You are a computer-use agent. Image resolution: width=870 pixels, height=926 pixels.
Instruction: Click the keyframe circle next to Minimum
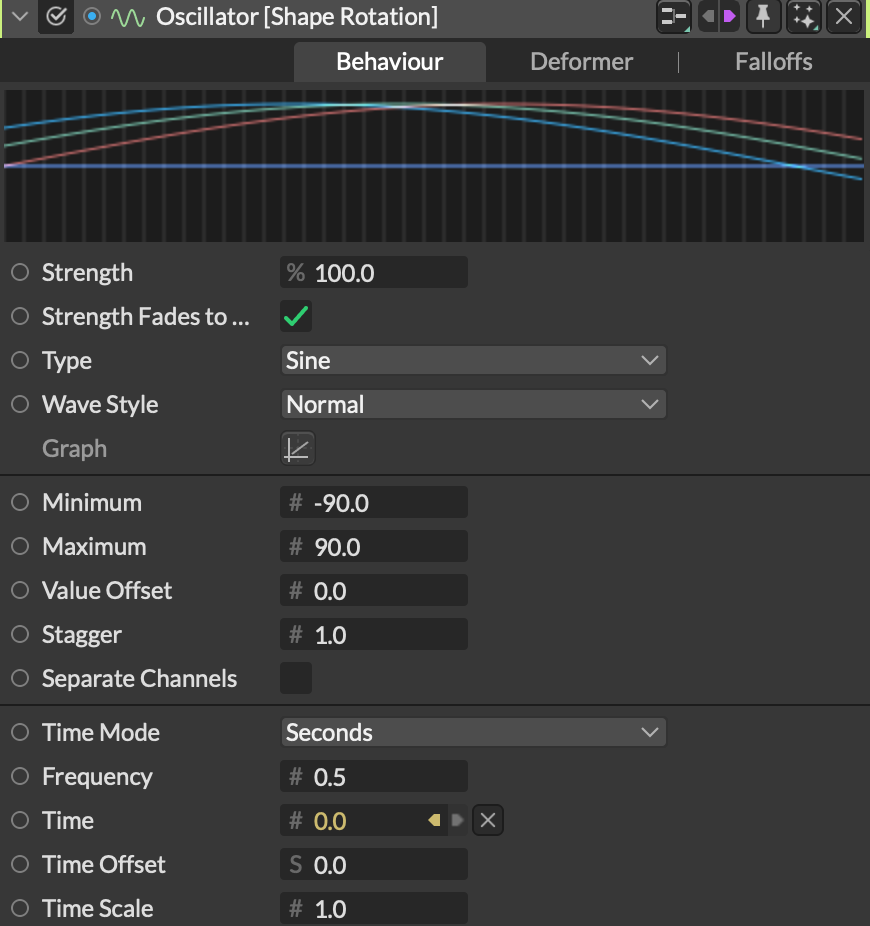pos(19,503)
